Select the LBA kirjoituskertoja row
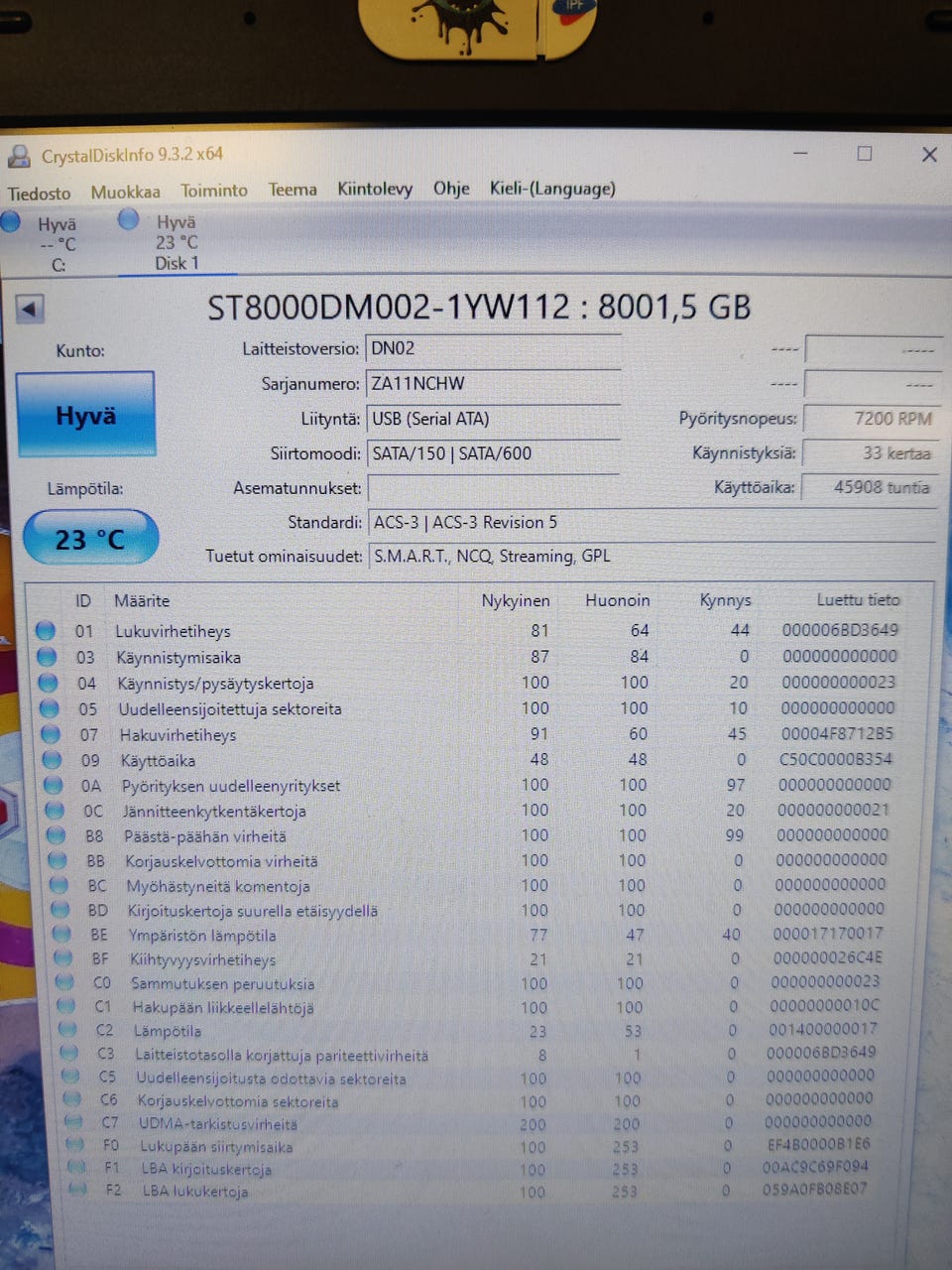Image resolution: width=952 pixels, height=1270 pixels. click(x=470, y=1168)
